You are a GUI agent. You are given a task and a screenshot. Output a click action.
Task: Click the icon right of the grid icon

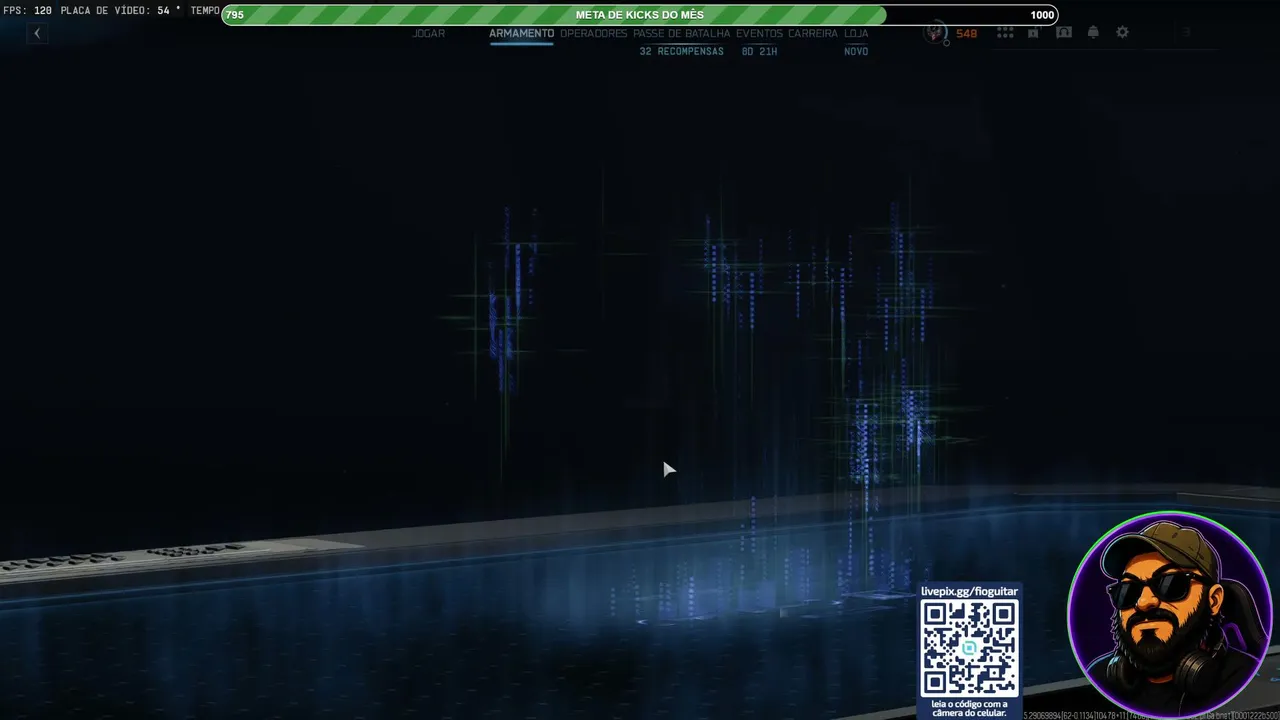point(1033,33)
